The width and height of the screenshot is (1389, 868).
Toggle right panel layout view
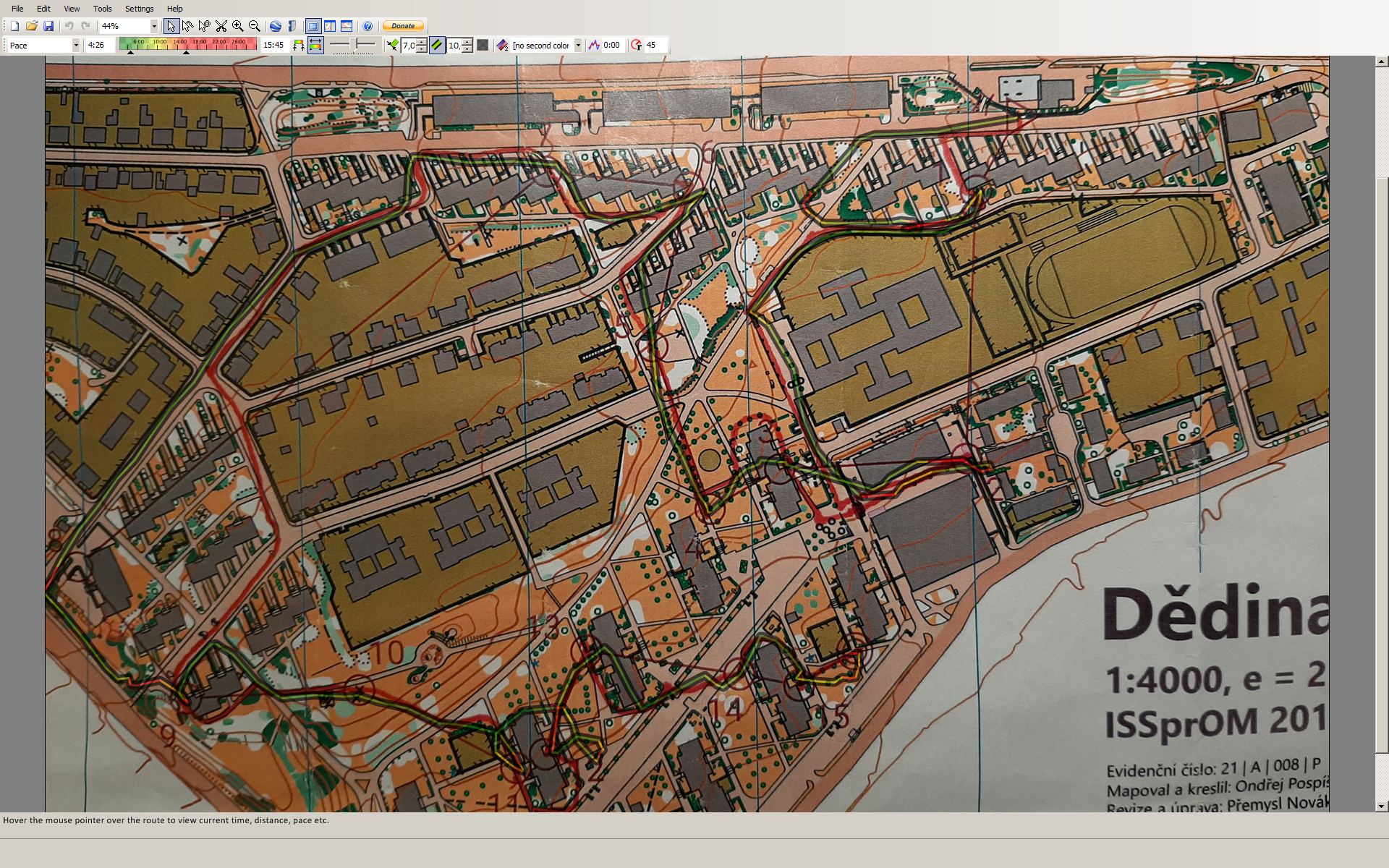point(330,26)
